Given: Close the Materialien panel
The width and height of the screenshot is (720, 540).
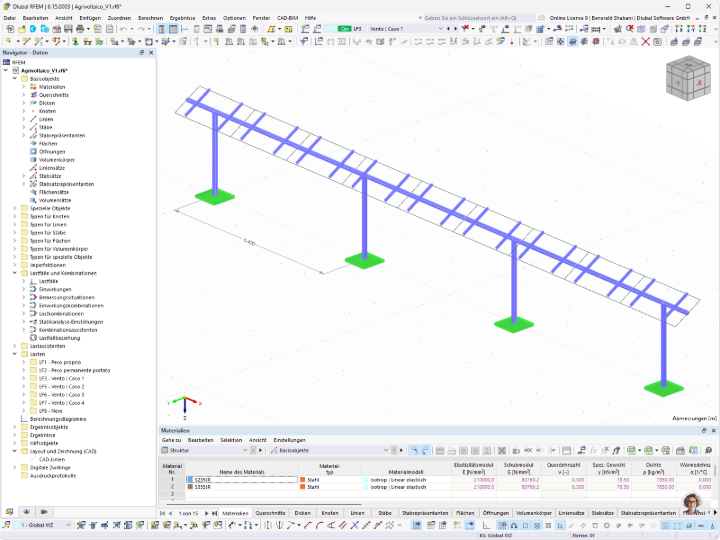Looking at the screenshot, I should [714, 430].
